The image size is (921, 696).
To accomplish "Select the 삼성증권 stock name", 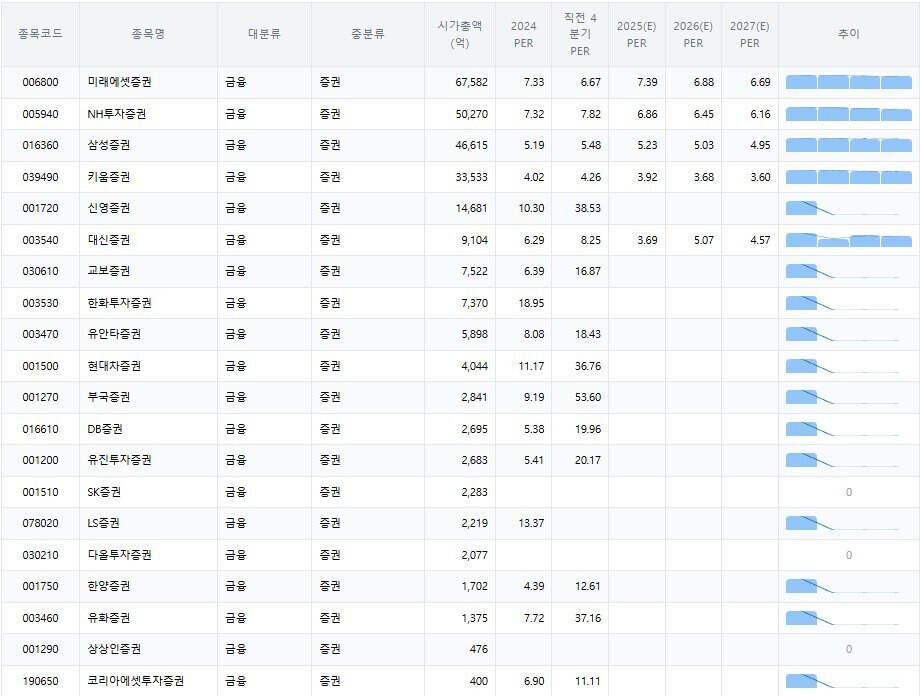I will [x=109, y=145].
